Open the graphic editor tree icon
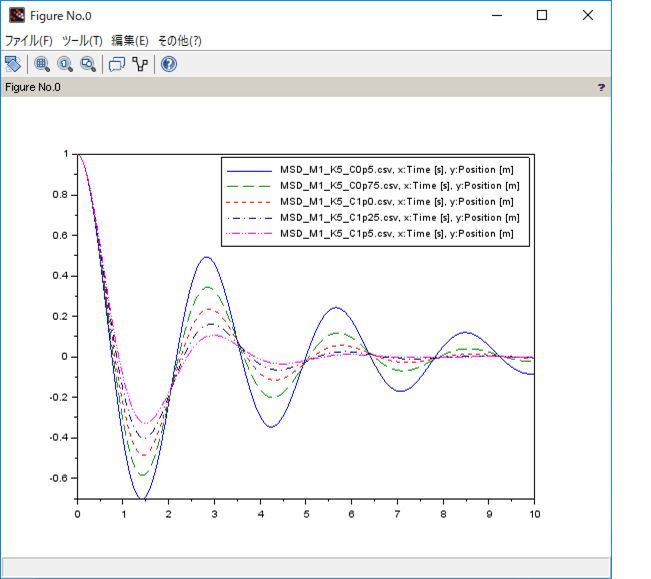Image resolution: width=651 pixels, height=579 pixels. [x=140, y=64]
